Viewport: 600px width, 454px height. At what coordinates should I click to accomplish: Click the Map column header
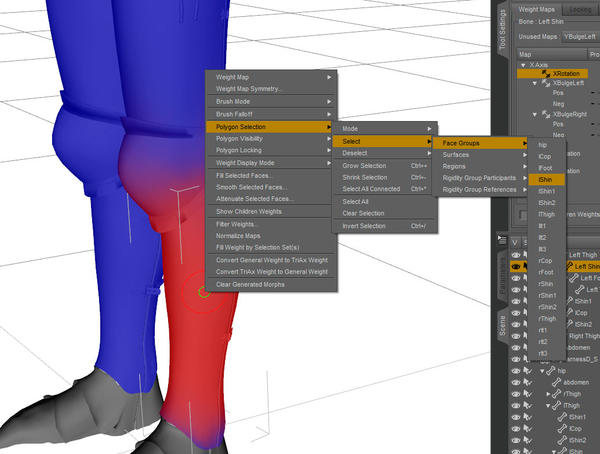click(551, 54)
